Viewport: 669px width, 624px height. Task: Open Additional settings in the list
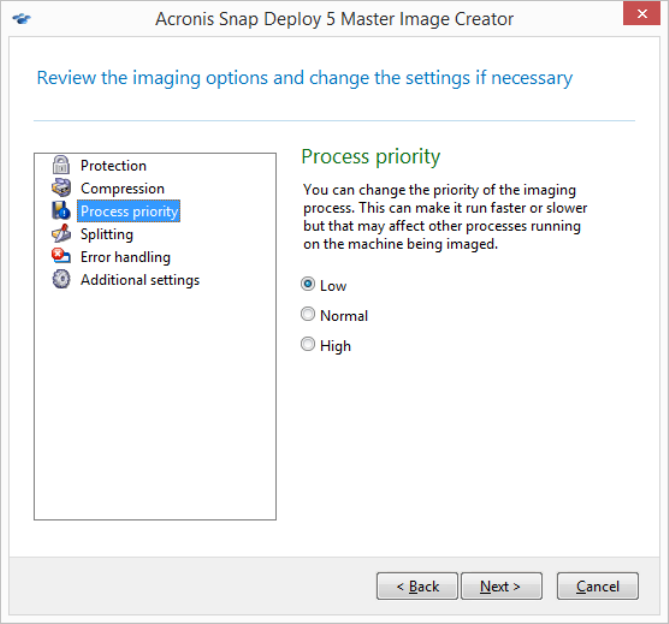point(140,280)
